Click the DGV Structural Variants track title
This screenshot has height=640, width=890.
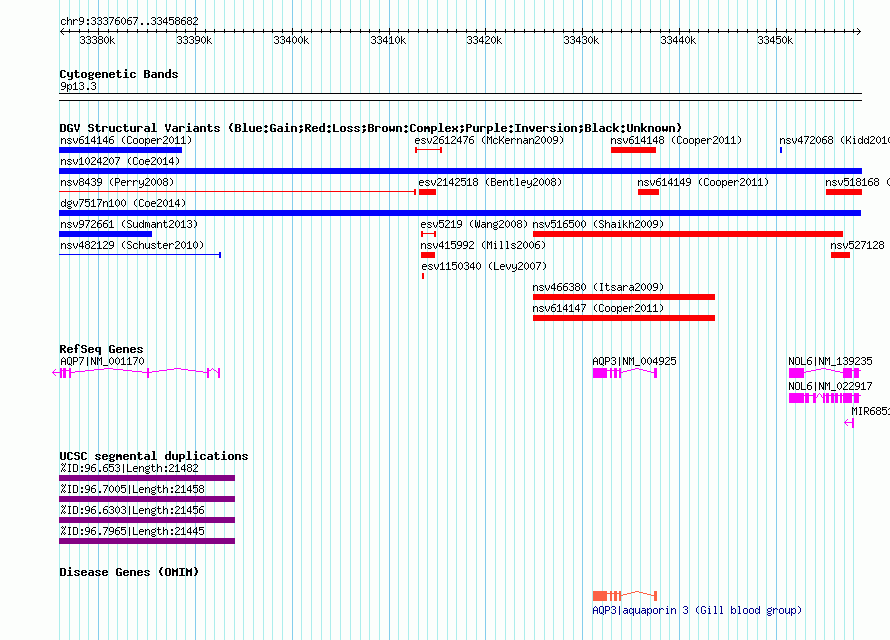coord(371,128)
